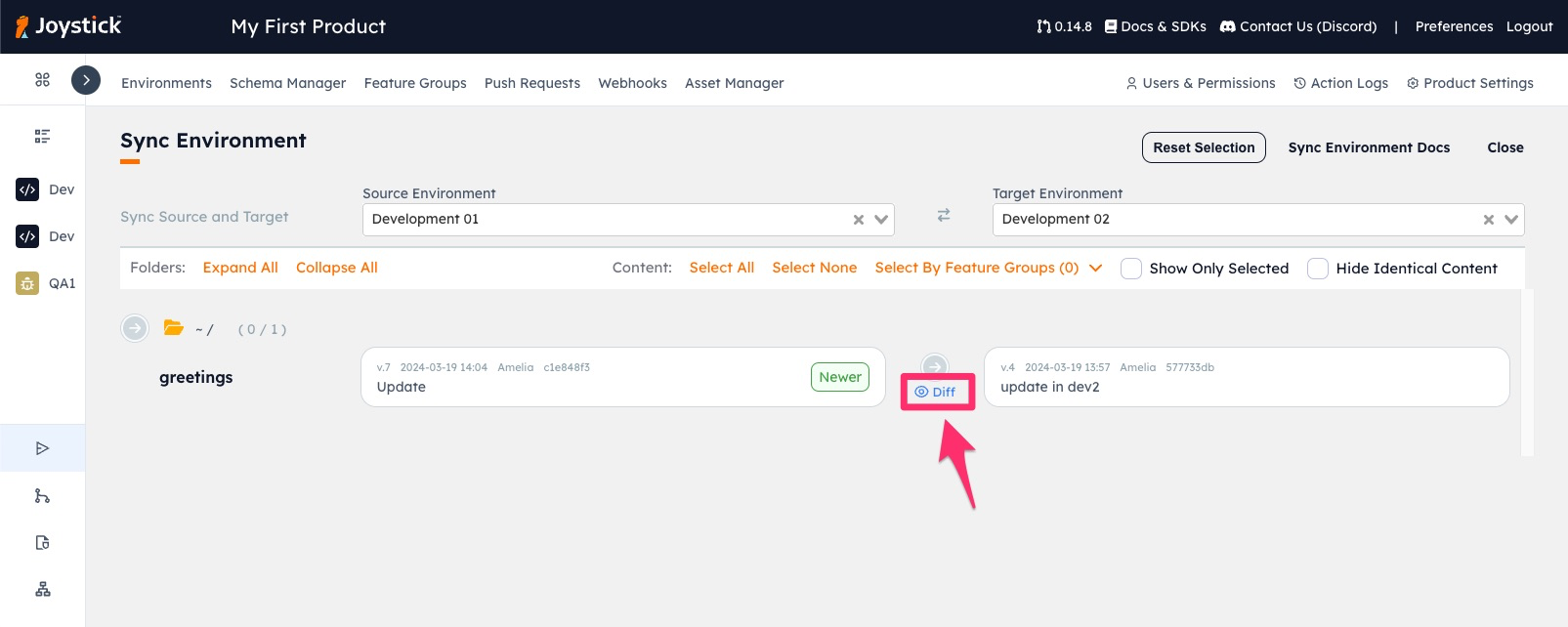Image resolution: width=1568 pixels, height=627 pixels.
Task: Click Logout
Action: click(1529, 26)
